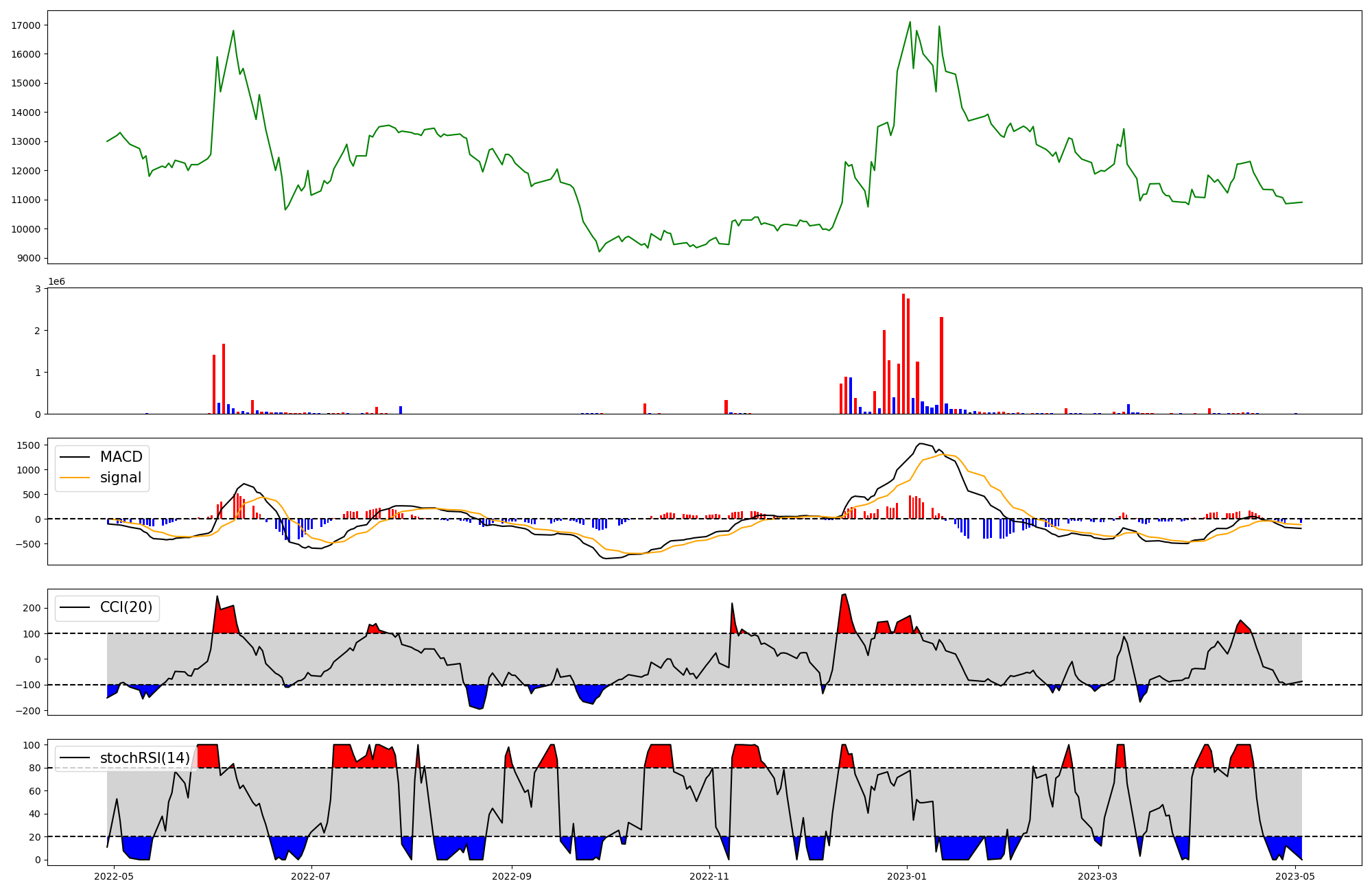Click the 80 stochRSI axis label
The height and width of the screenshot is (892, 1372).
pyautogui.click(x=34, y=768)
